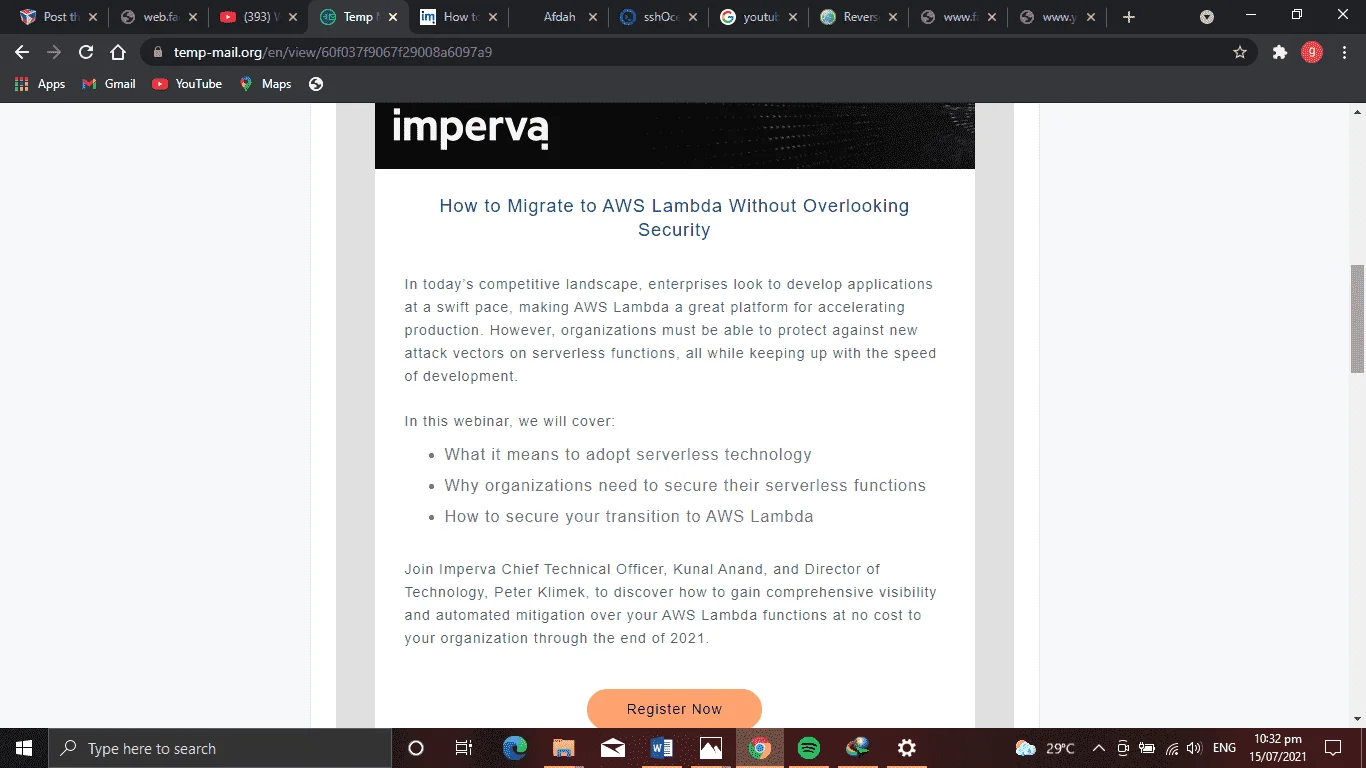This screenshot has height=768, width=1366.
Task: Click 'What it means to adopt serverless technology'
Action: pyautogui.click(x=628, y=454)
